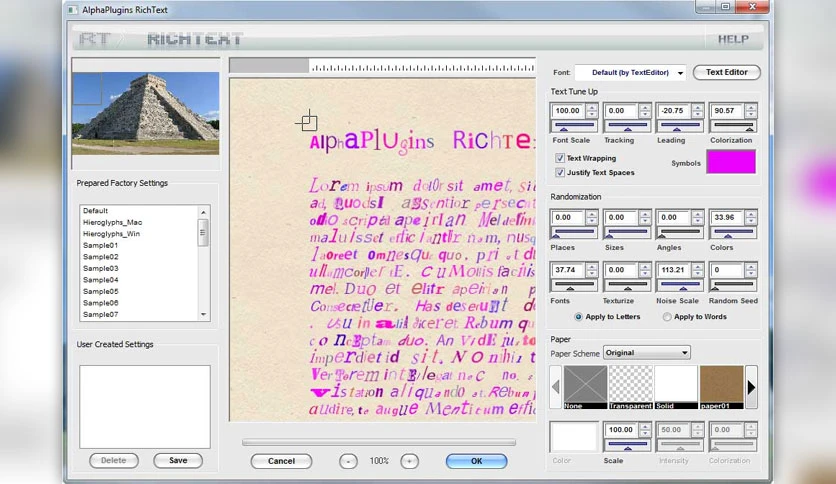
Task: Adjust the Tracking slider
Action: click(627, 126)
